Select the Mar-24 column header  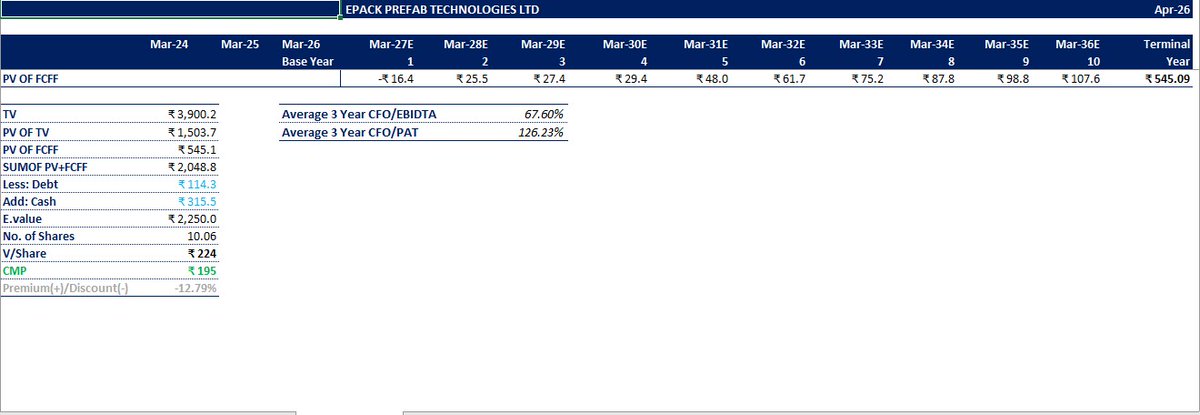169,45
